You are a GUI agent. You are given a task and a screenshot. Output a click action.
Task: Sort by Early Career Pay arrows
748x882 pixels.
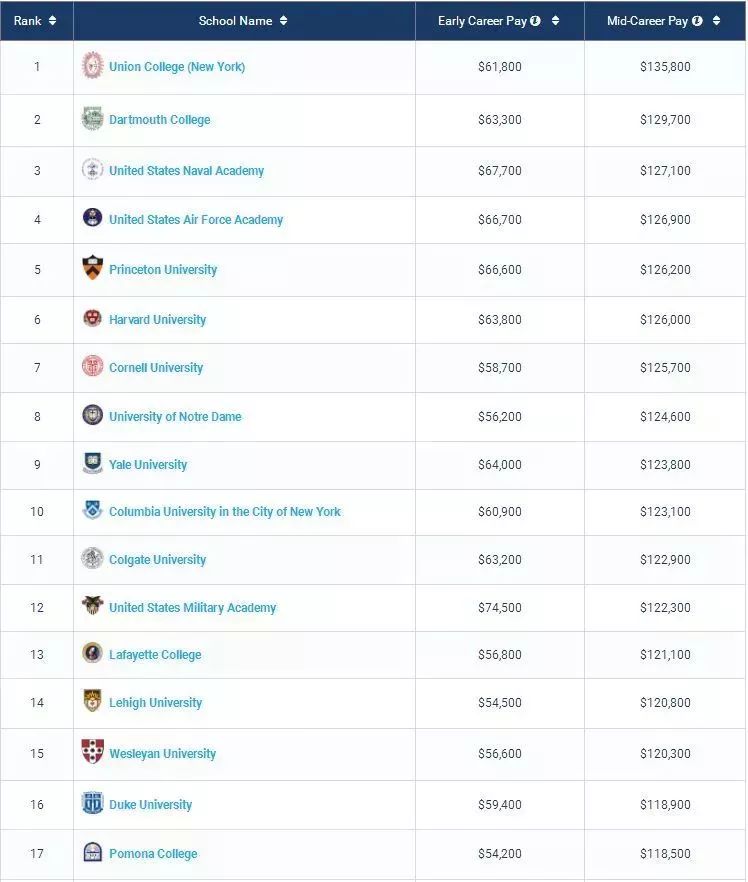point(556,21)
